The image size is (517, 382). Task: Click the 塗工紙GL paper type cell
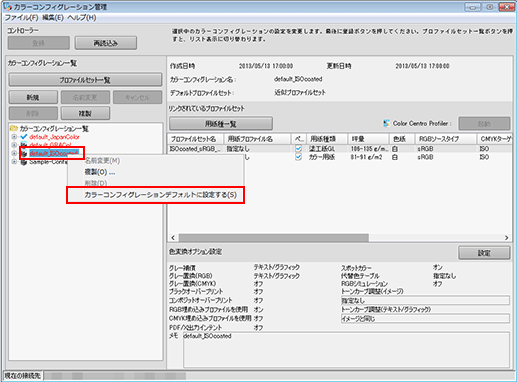coord(322,149)
